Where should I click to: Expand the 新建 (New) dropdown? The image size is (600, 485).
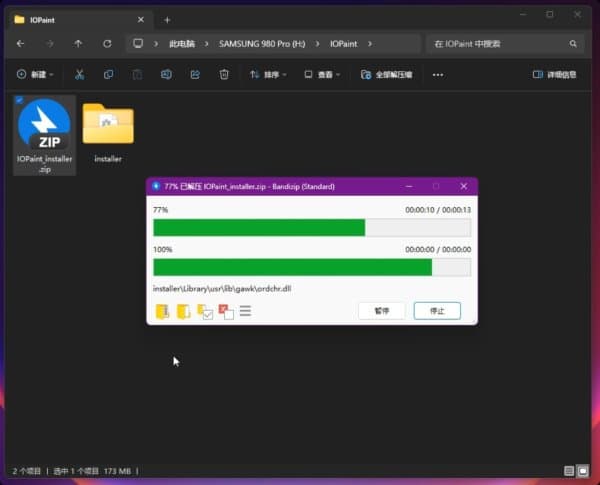(36, 74)
